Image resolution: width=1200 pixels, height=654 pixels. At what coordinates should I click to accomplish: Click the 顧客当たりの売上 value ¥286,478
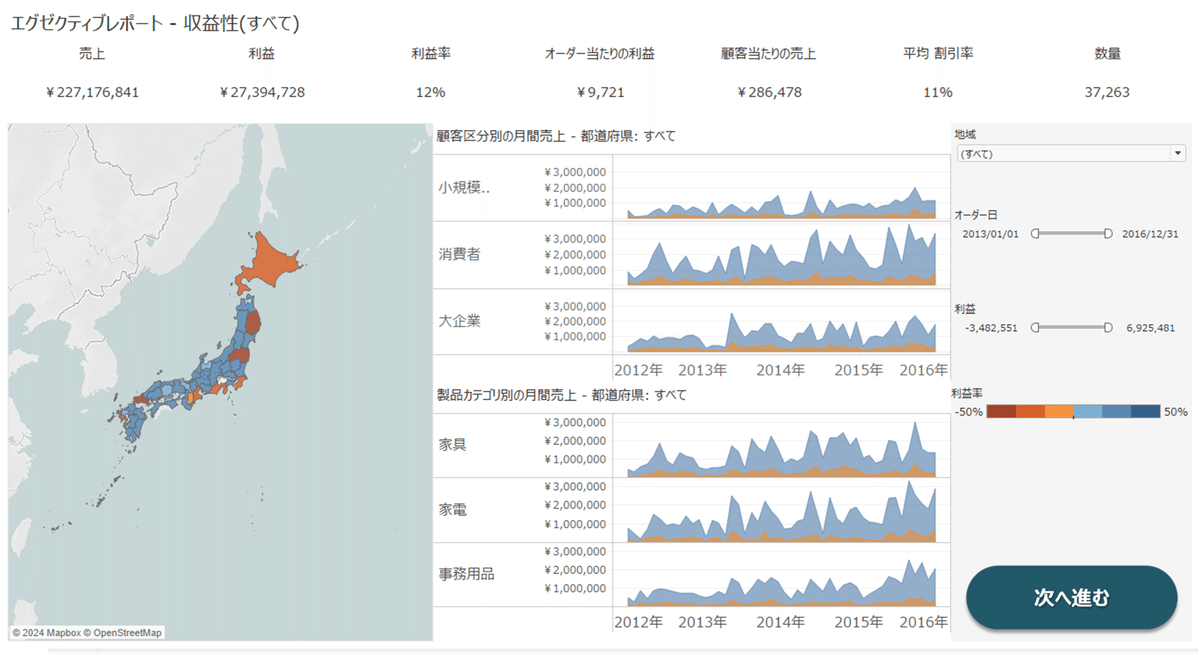[769, 92]
